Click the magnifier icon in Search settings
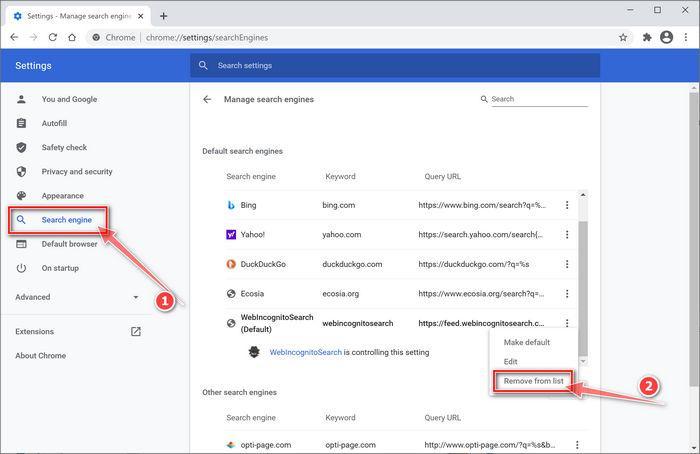700x454 pixels. tap(203, 65)
